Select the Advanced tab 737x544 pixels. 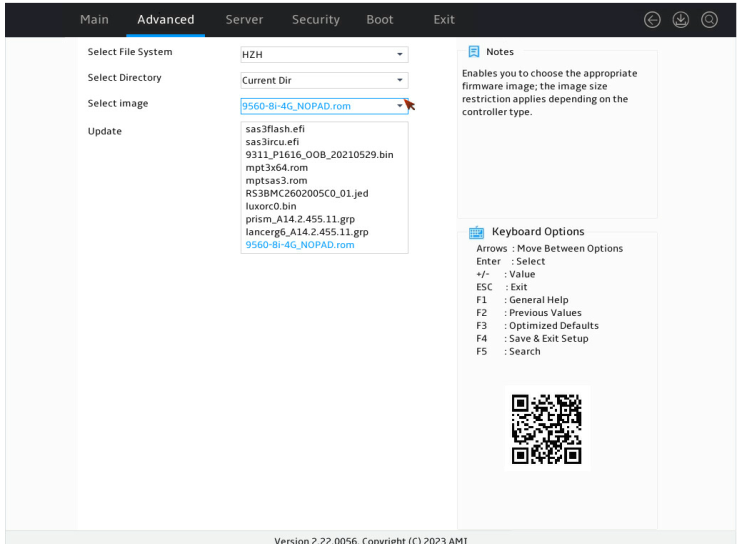coord(165,20)
